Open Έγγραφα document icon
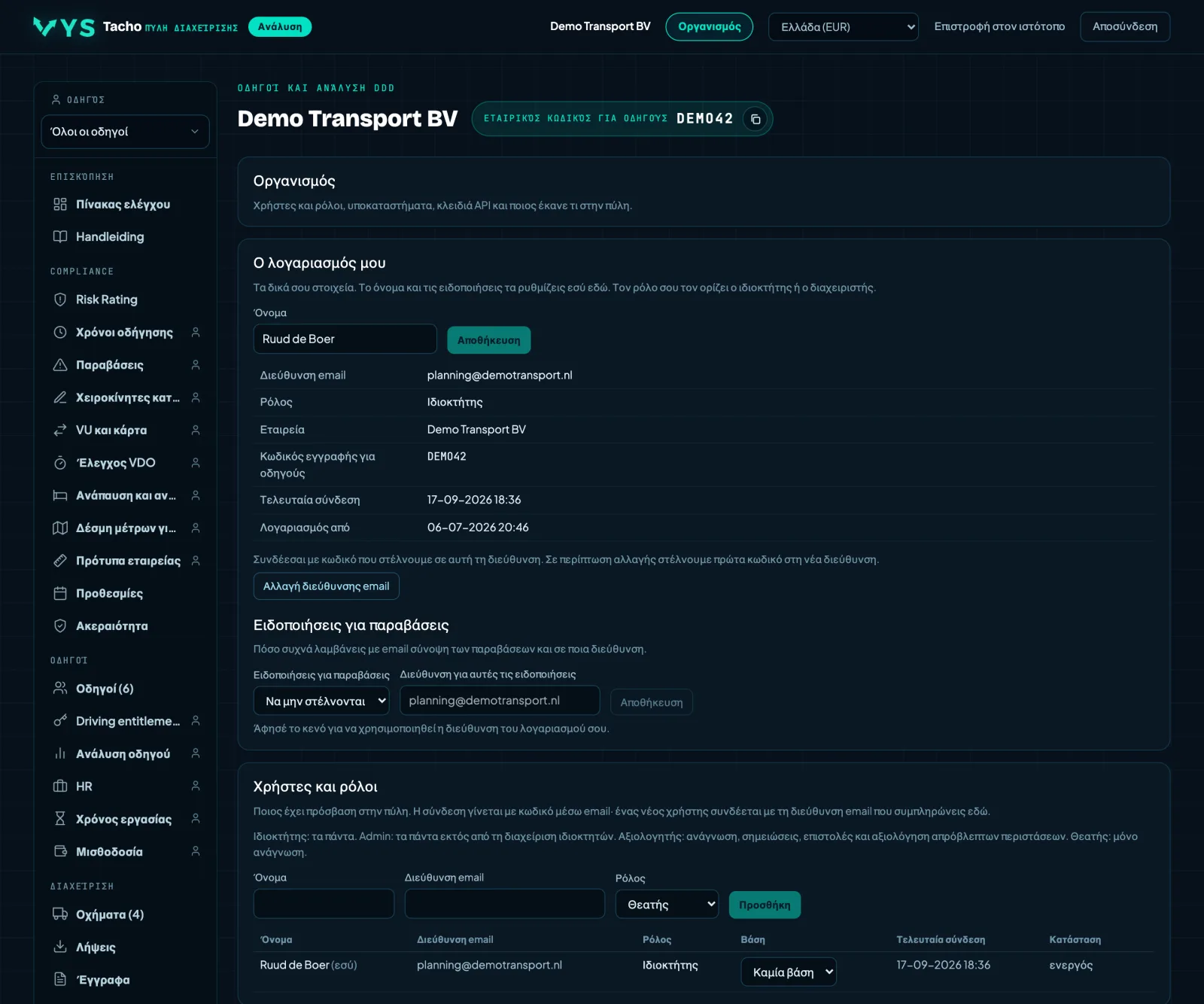Viewport: 1204px width, 1004px height. [60, 979]
